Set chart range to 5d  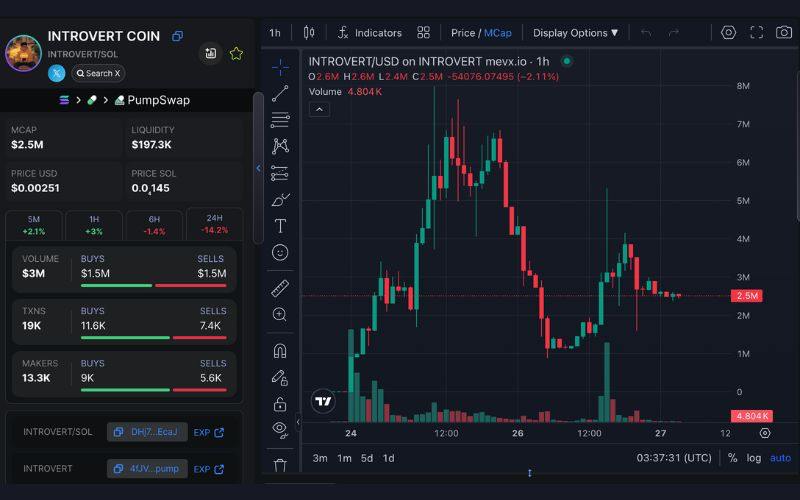tap(367, 458)
